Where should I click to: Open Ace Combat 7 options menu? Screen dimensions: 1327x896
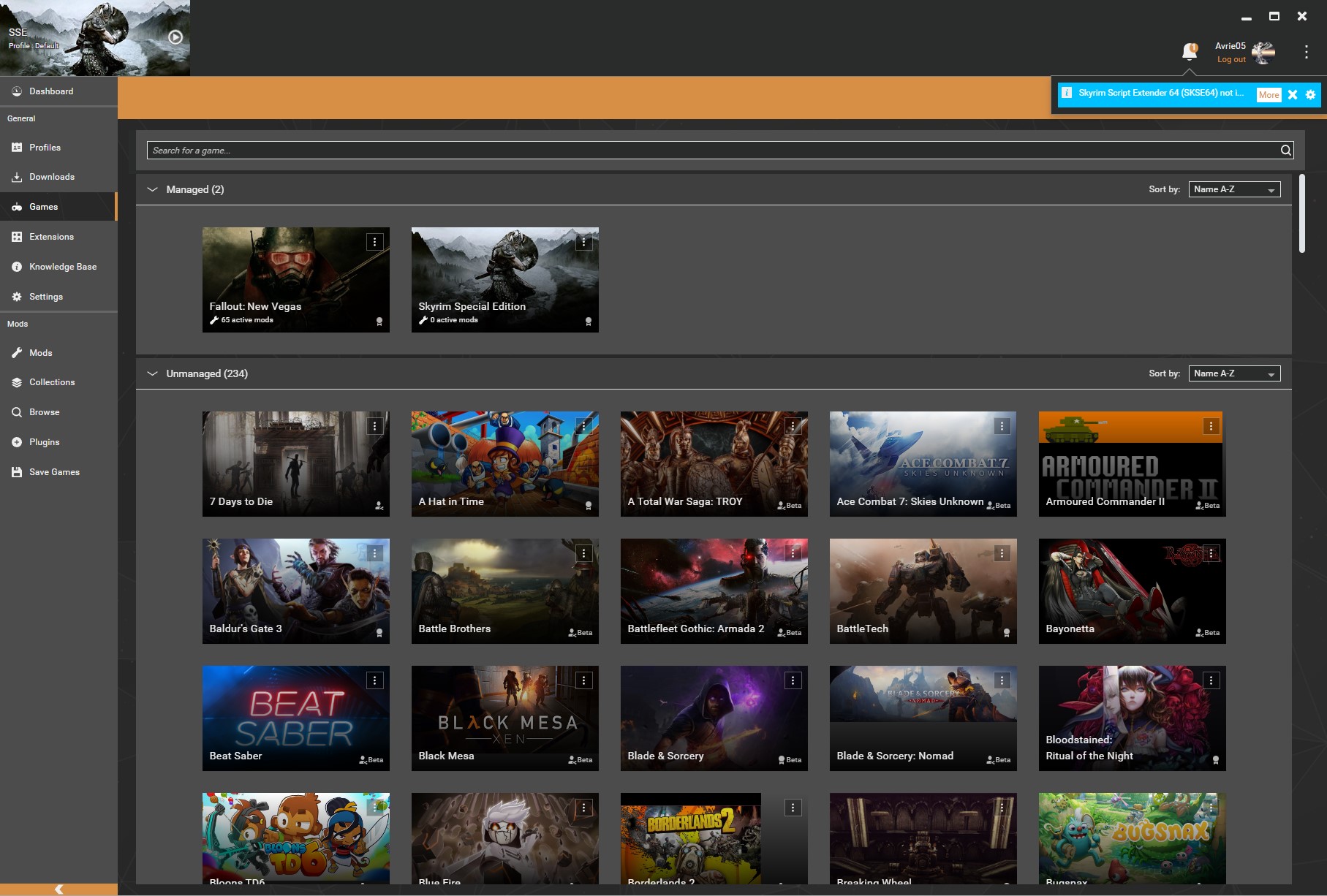click(1002, 426)
